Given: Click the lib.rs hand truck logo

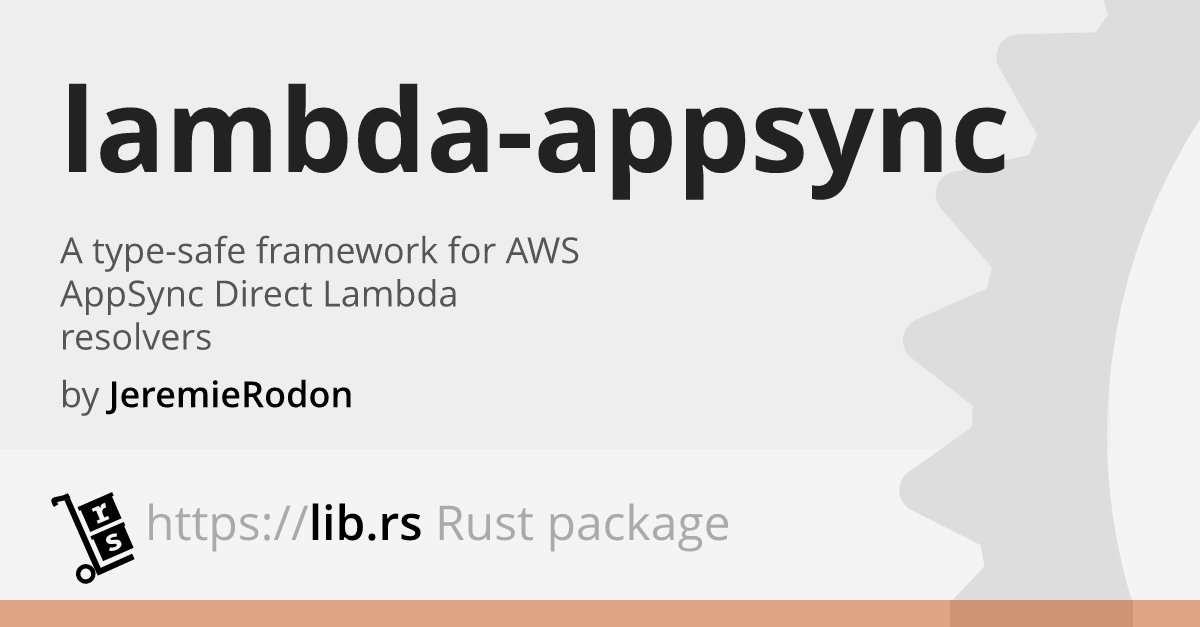Looking at the screenshot, I should [x=91, y=536].
